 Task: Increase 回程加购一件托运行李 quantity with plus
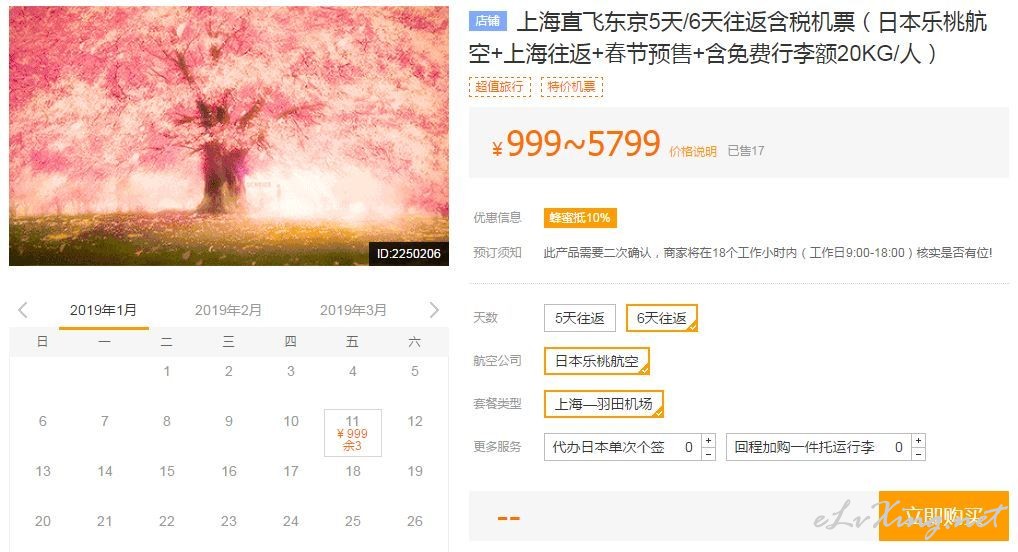(x=918, y=440)
